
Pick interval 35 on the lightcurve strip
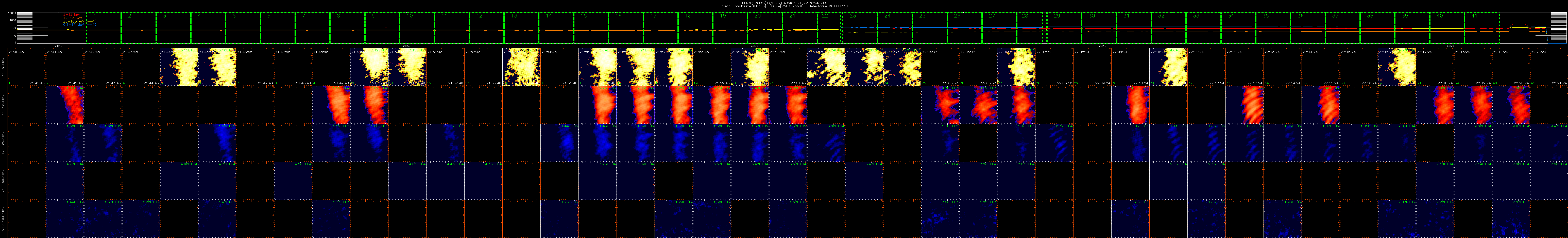(1273, 28)
